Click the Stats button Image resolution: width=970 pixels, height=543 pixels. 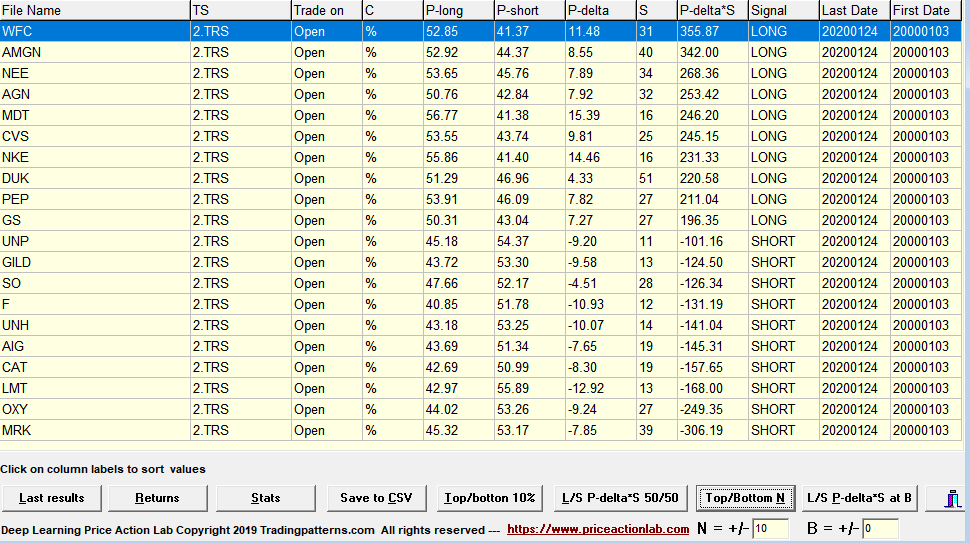[x=266, y=498]
